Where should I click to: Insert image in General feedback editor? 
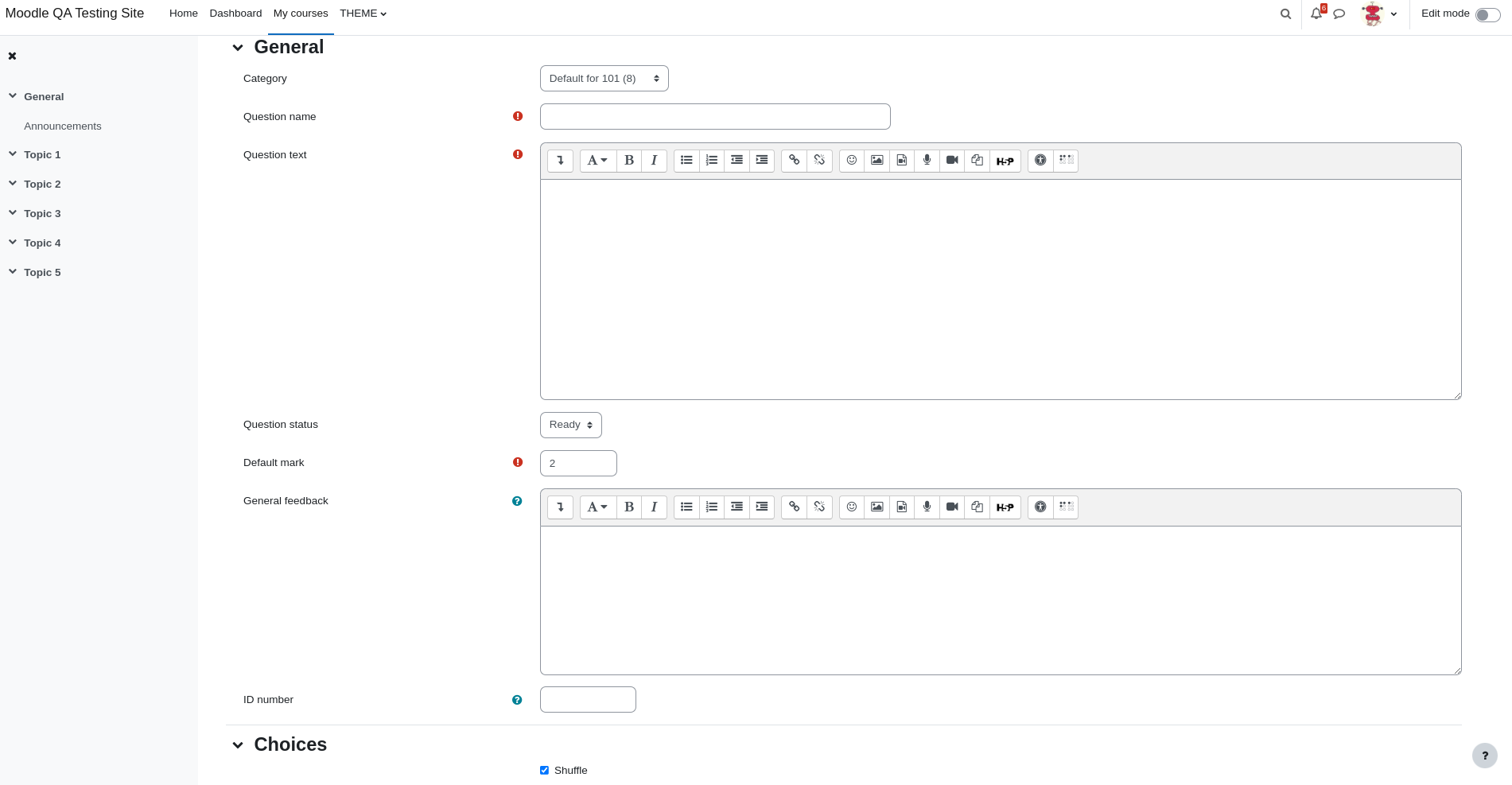coord(876,507)
